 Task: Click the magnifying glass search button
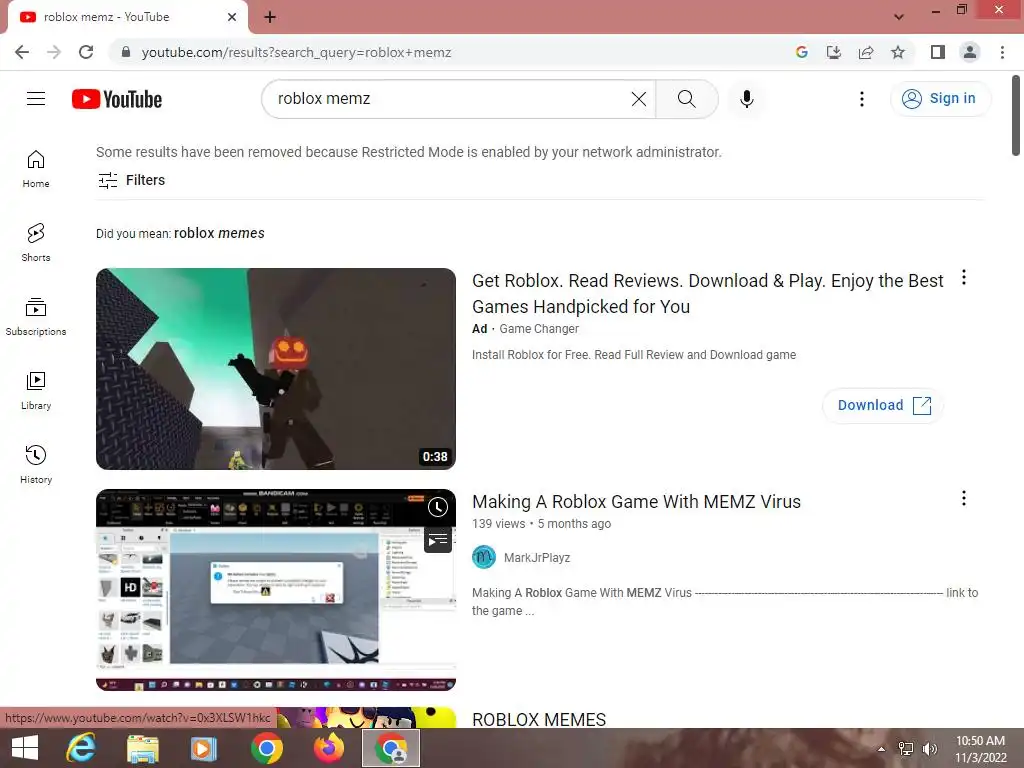pyautogui.click(x=686, y=99)
